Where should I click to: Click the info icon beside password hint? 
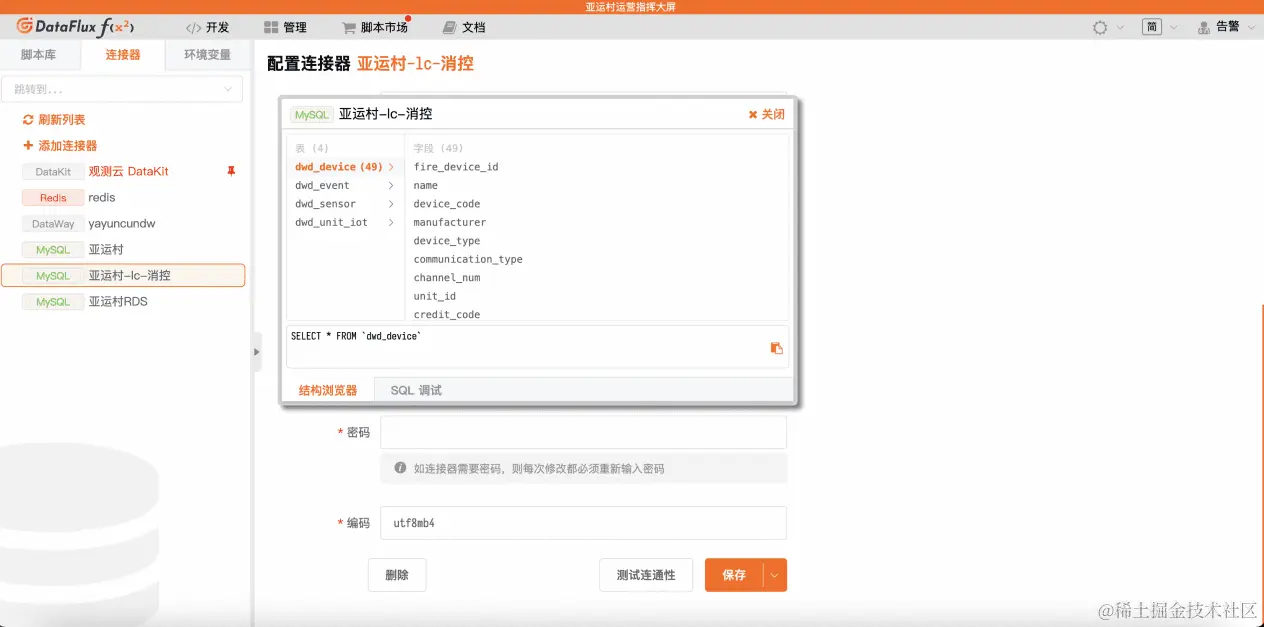pos(400,468)
